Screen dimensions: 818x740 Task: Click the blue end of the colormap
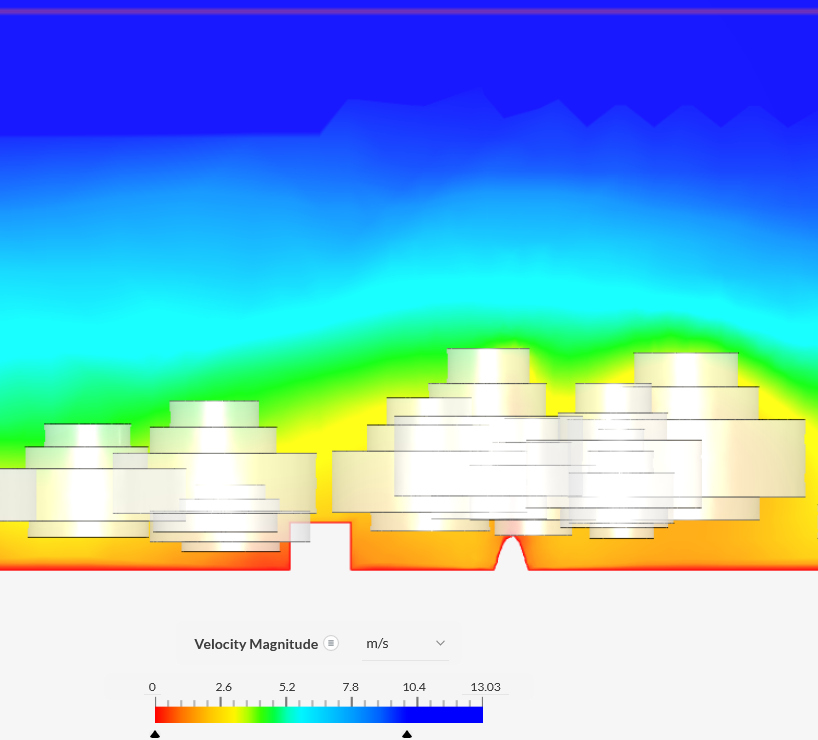coord(475,714)
